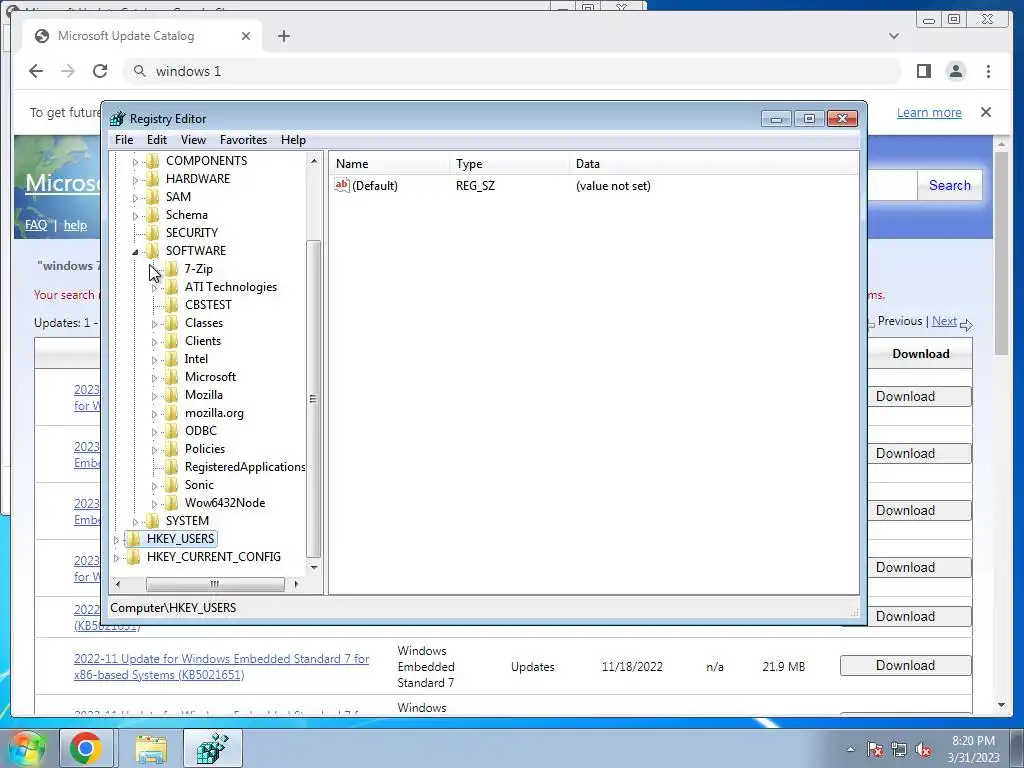Click the (value not set) data cell
Viewport: 1024px width, 768px height.
[613, 185]
